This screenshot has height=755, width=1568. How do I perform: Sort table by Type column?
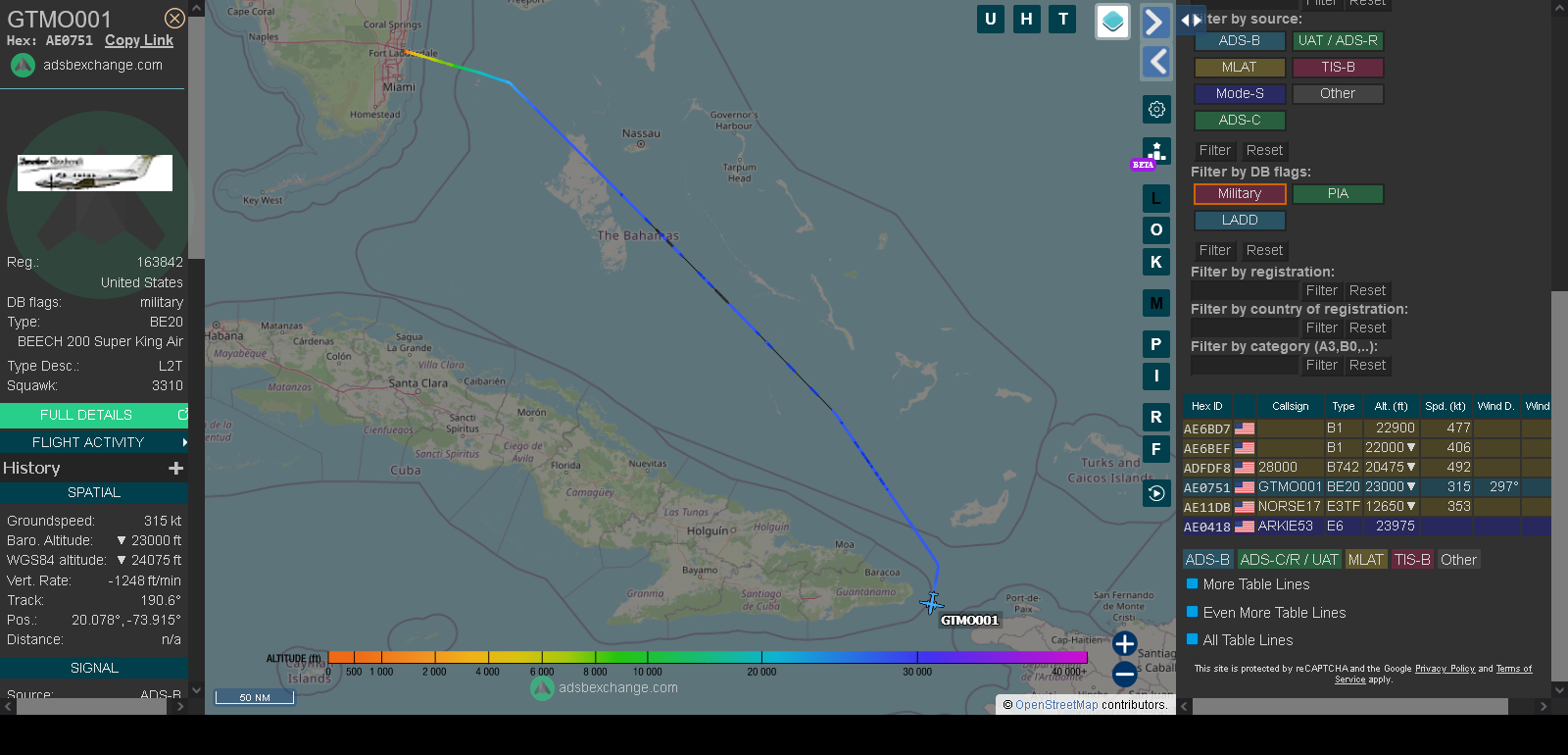[1344, 406]
